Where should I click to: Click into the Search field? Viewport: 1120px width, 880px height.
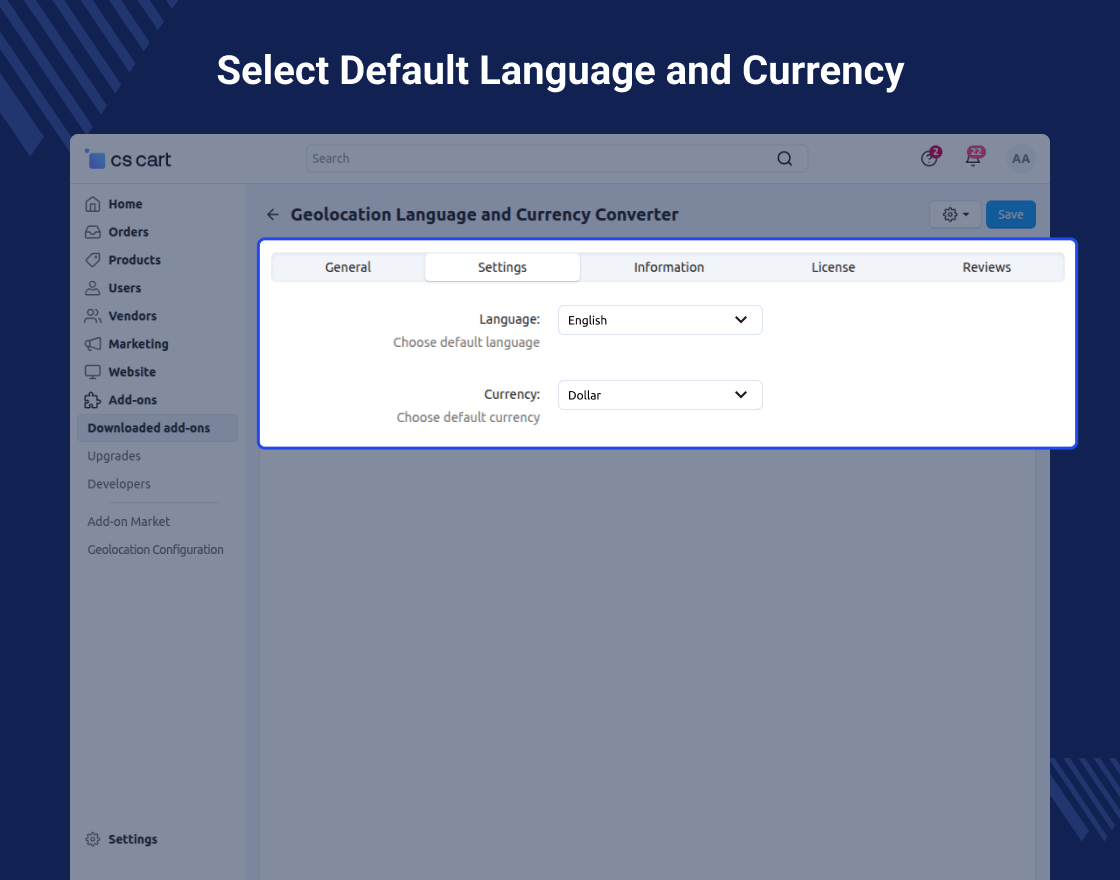[540, 159]
